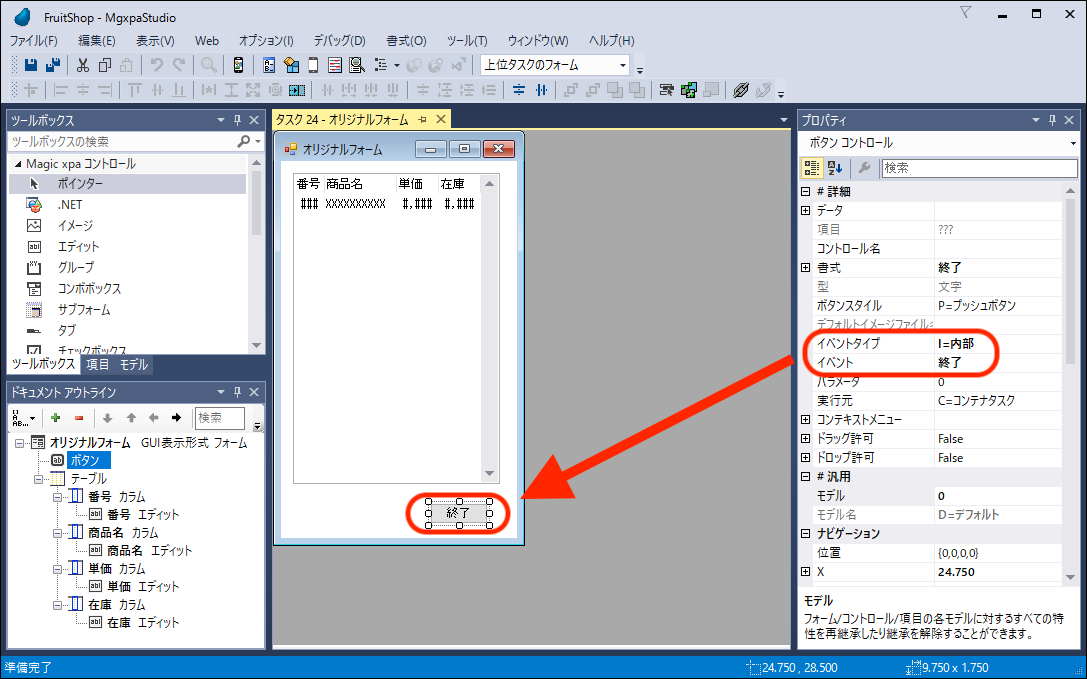Click the alphabetical sort icon in Properties
Screen dimensions: 1087x679
[835, 168]
